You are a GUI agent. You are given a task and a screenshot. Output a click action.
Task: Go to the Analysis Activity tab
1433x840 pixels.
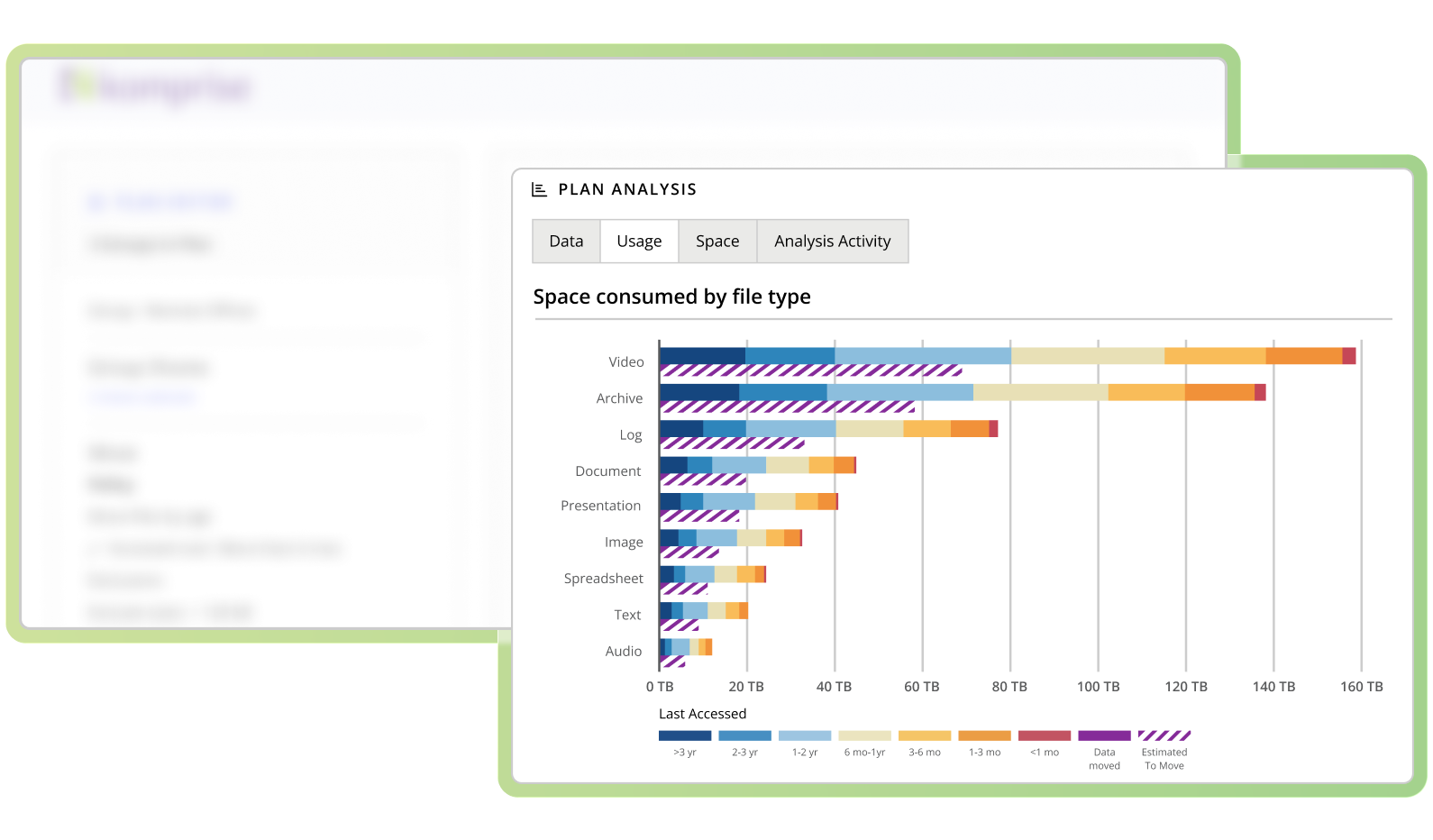tap(832, 242)
